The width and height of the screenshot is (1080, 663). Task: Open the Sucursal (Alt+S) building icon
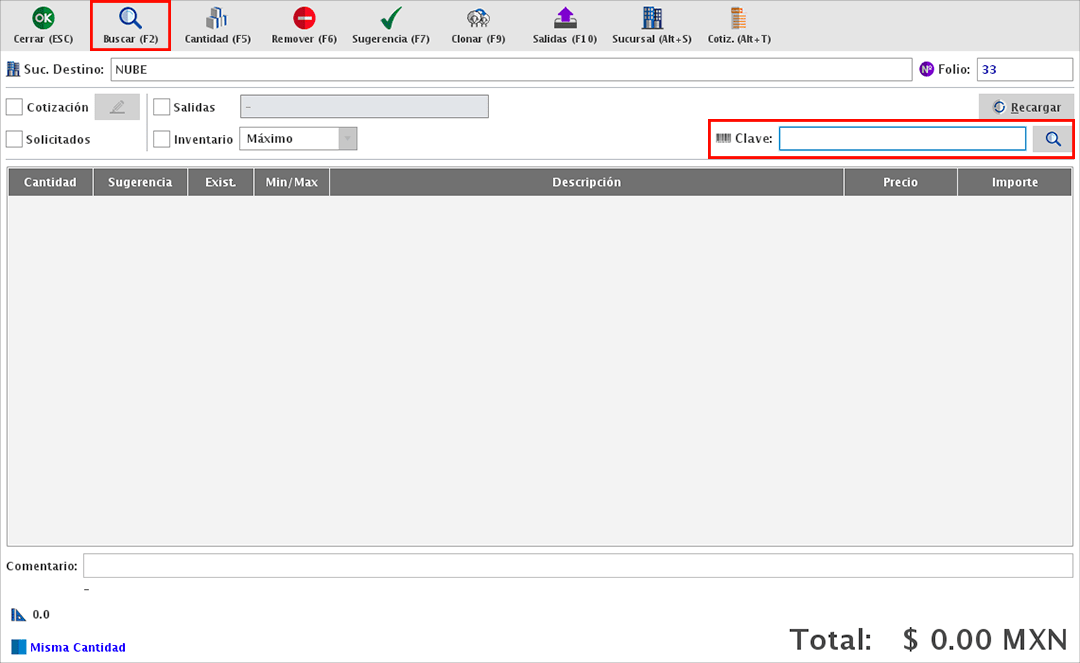[652, 18]
